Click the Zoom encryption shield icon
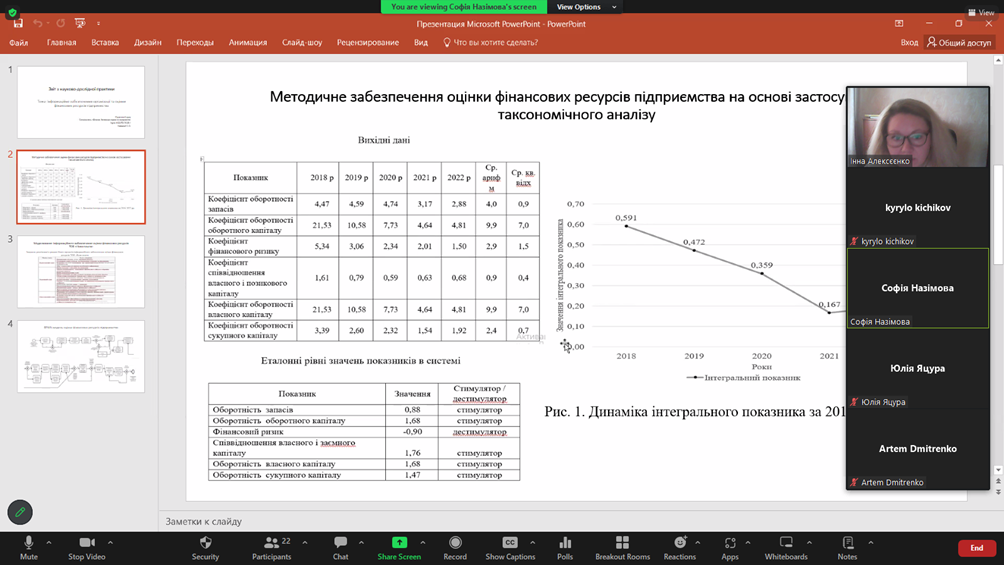Viewport: 1004px width, 565px height. (x=12, y=12)
